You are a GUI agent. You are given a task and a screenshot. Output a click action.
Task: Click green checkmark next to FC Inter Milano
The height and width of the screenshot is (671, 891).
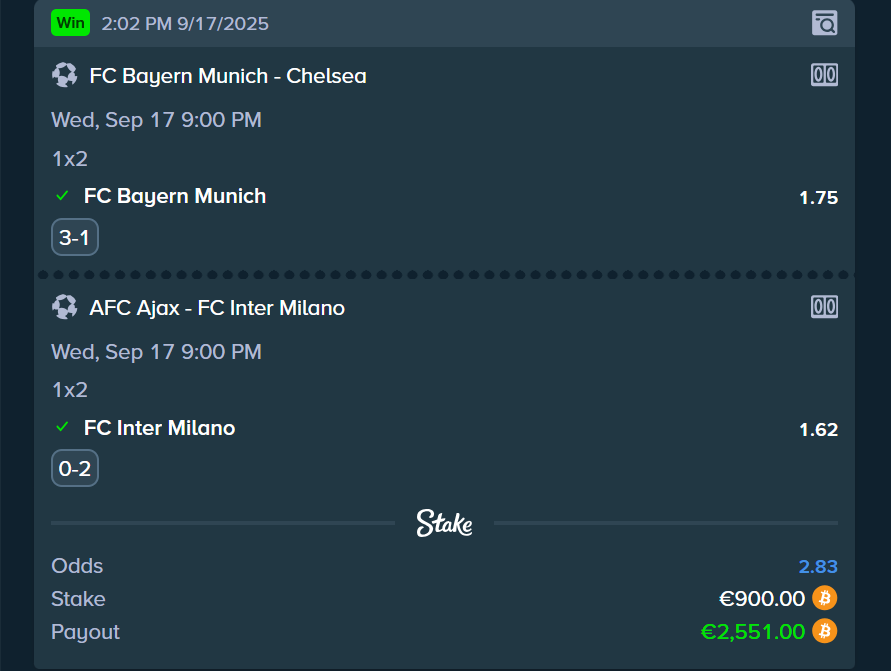tap(62, 427)
